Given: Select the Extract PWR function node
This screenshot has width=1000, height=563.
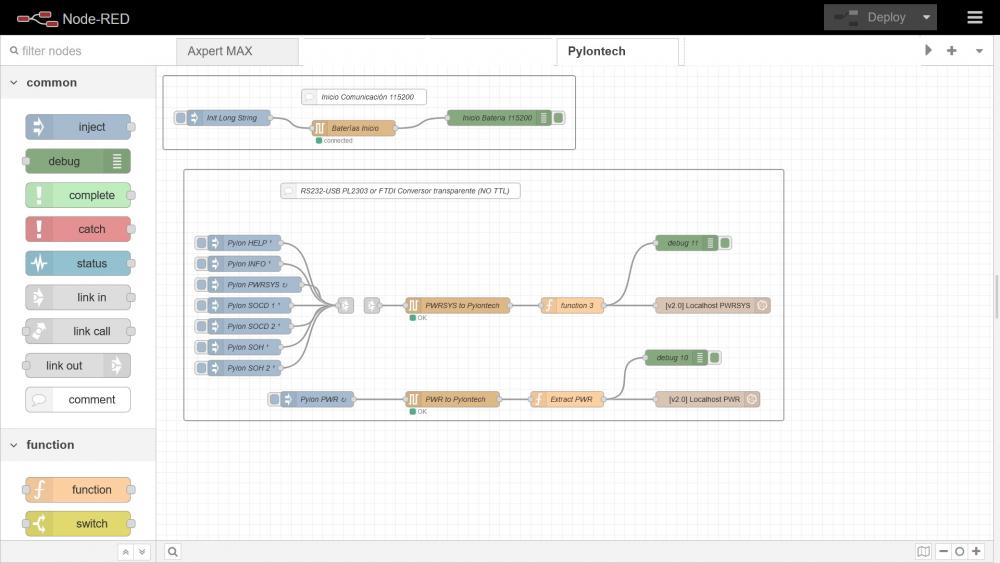Looking at the screenshot, I should click(x=567, y=399).
